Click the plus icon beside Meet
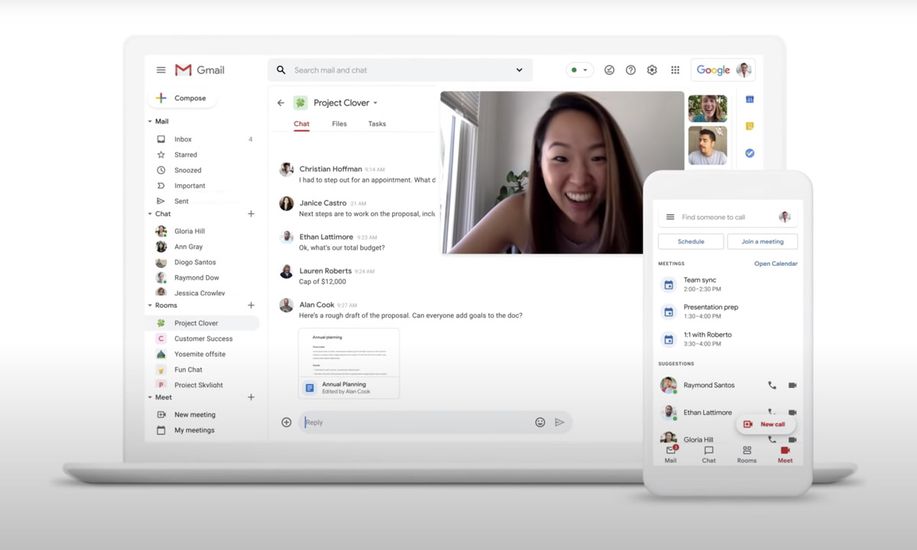This screenshot has height=550, width=917. (x=251, y=397)
